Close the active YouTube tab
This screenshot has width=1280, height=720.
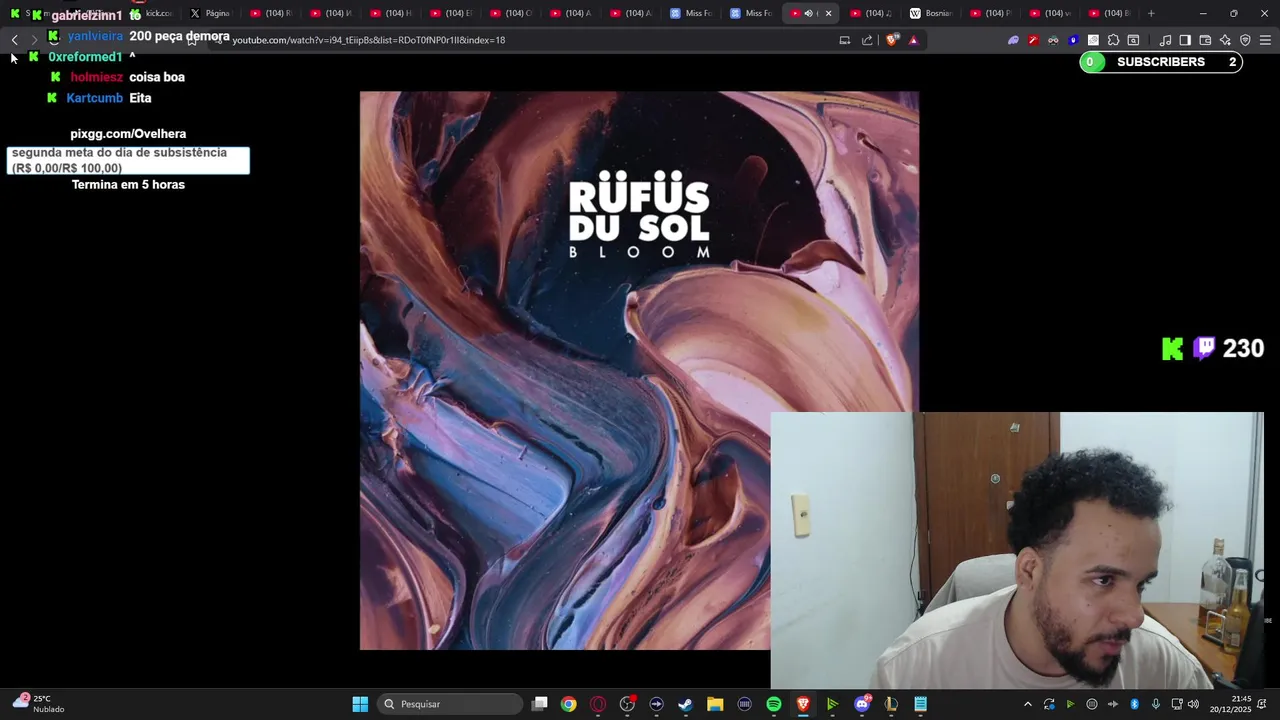coord(828,13)
